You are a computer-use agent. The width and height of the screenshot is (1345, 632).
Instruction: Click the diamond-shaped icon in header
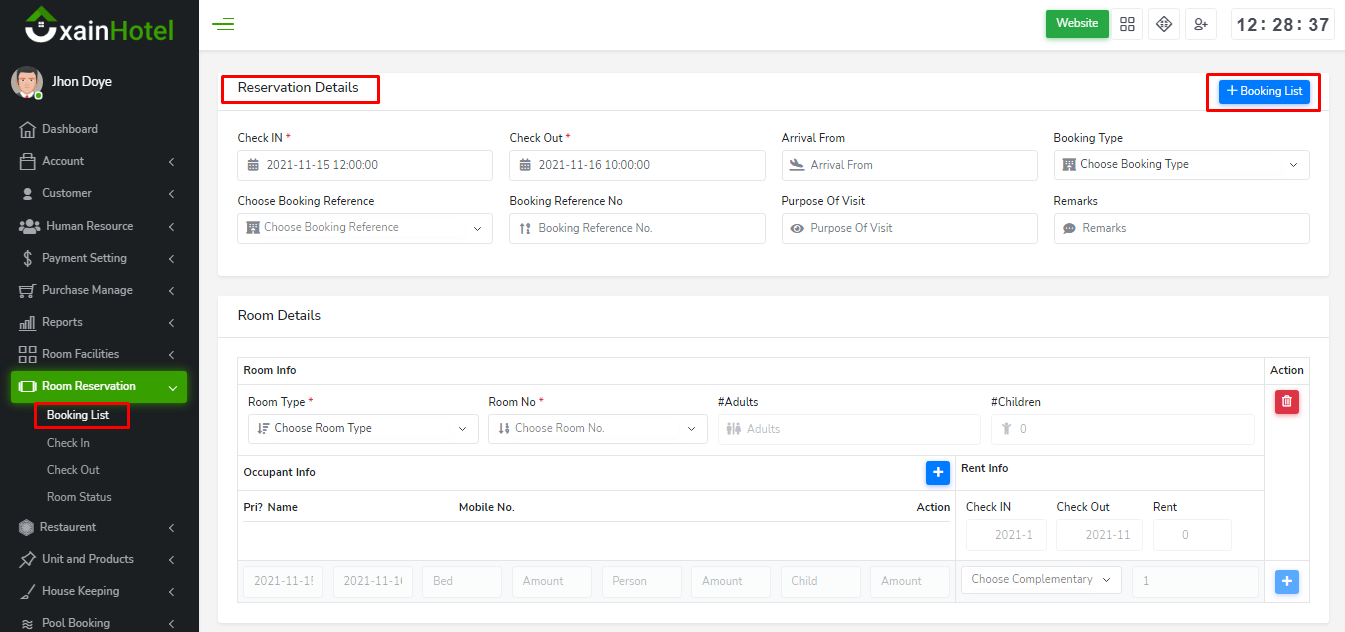(x=1164, y=24)
